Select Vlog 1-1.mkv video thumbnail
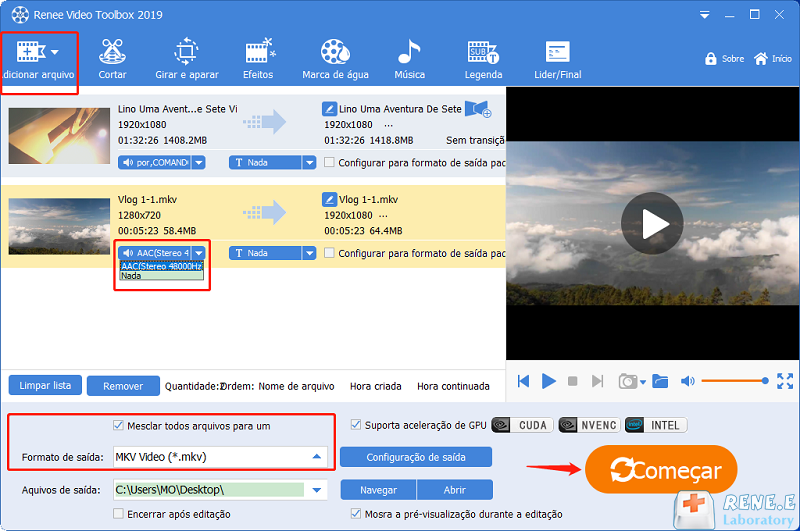Image resolution: width=800 pixels, height=531 pixels. click(x=59, y=226)
